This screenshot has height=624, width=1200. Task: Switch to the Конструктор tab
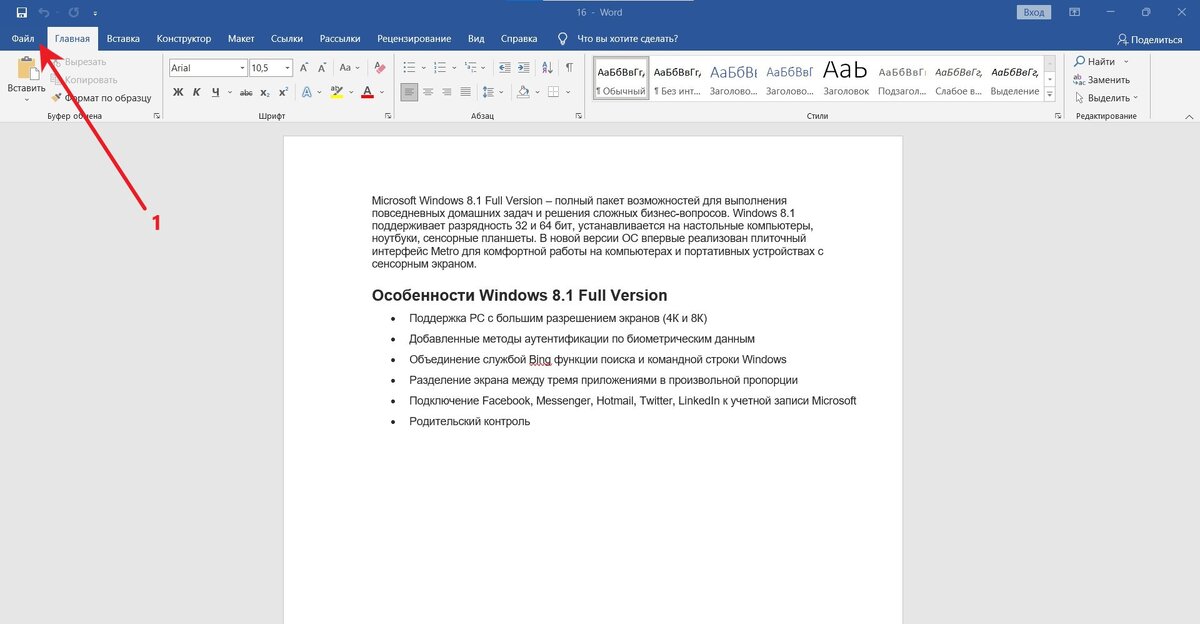[184, 39]
